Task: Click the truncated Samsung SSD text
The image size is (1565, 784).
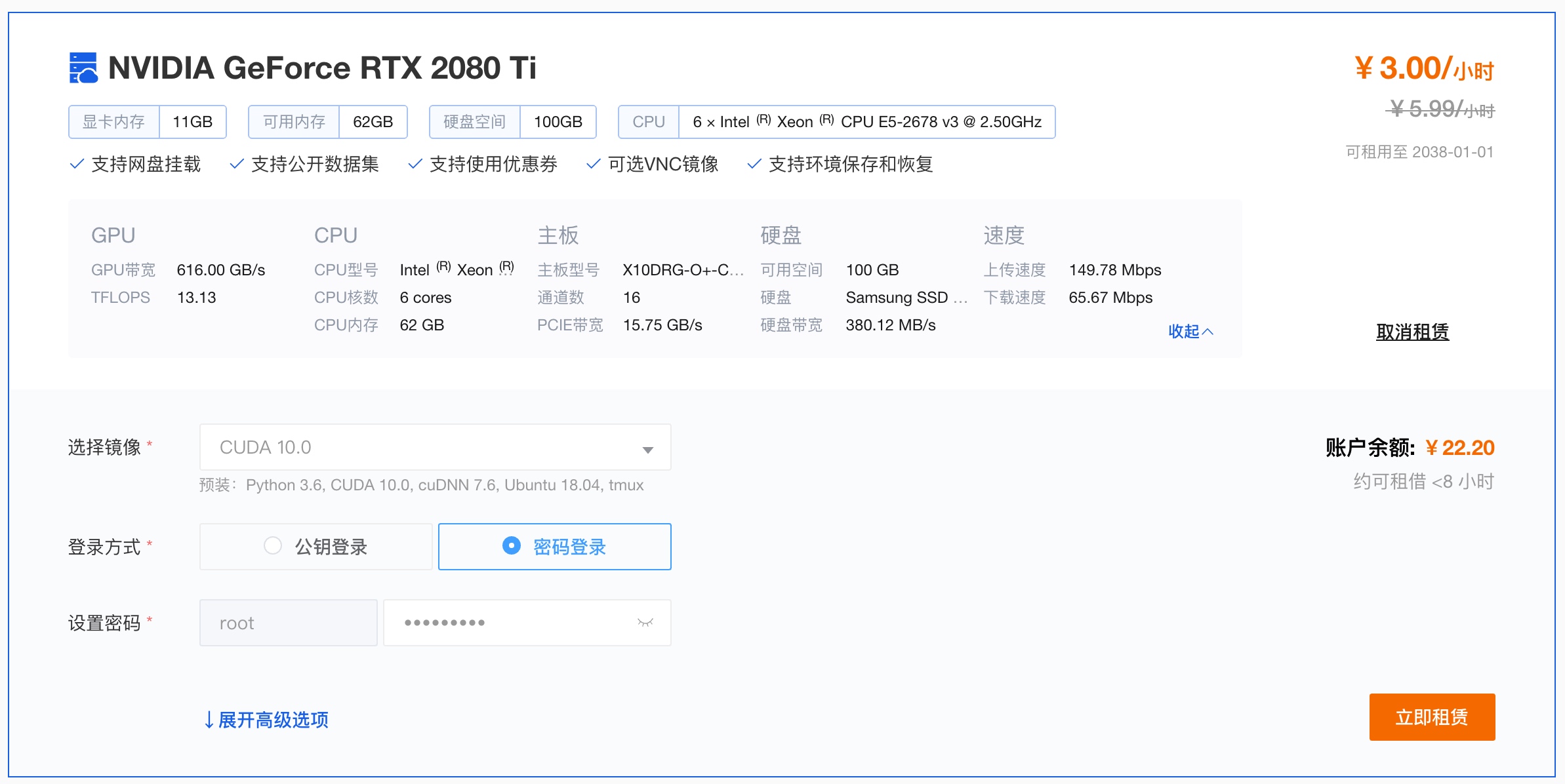Action: point(906,298)
